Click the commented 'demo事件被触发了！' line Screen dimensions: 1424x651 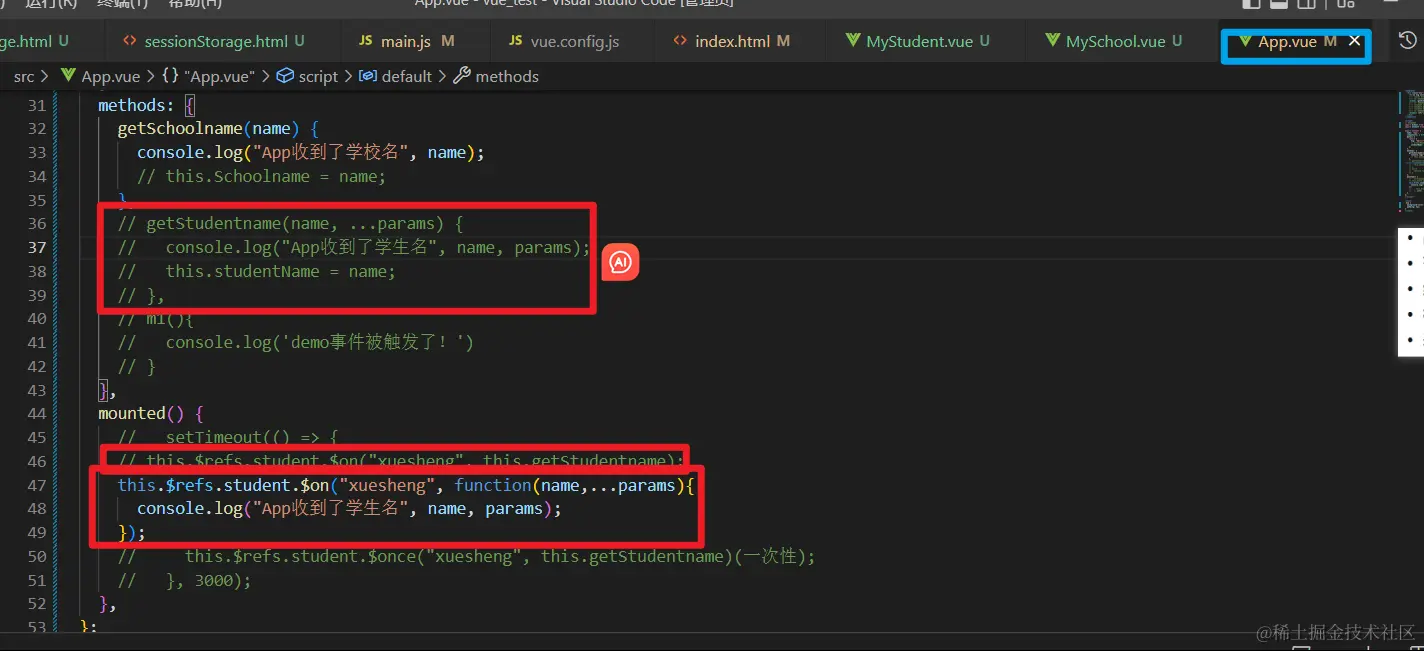click(296, 342)
